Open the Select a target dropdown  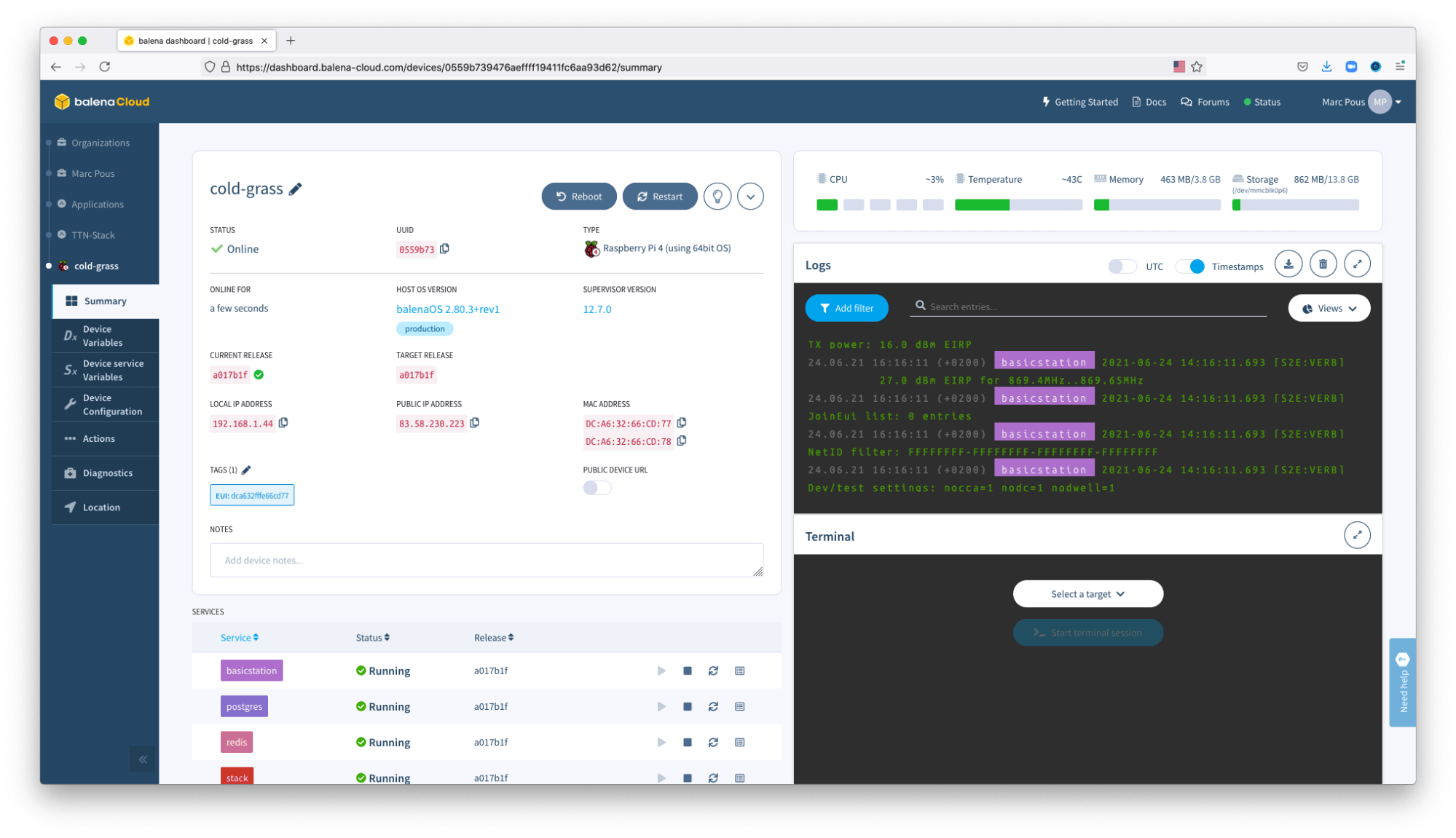point(1087,594)
